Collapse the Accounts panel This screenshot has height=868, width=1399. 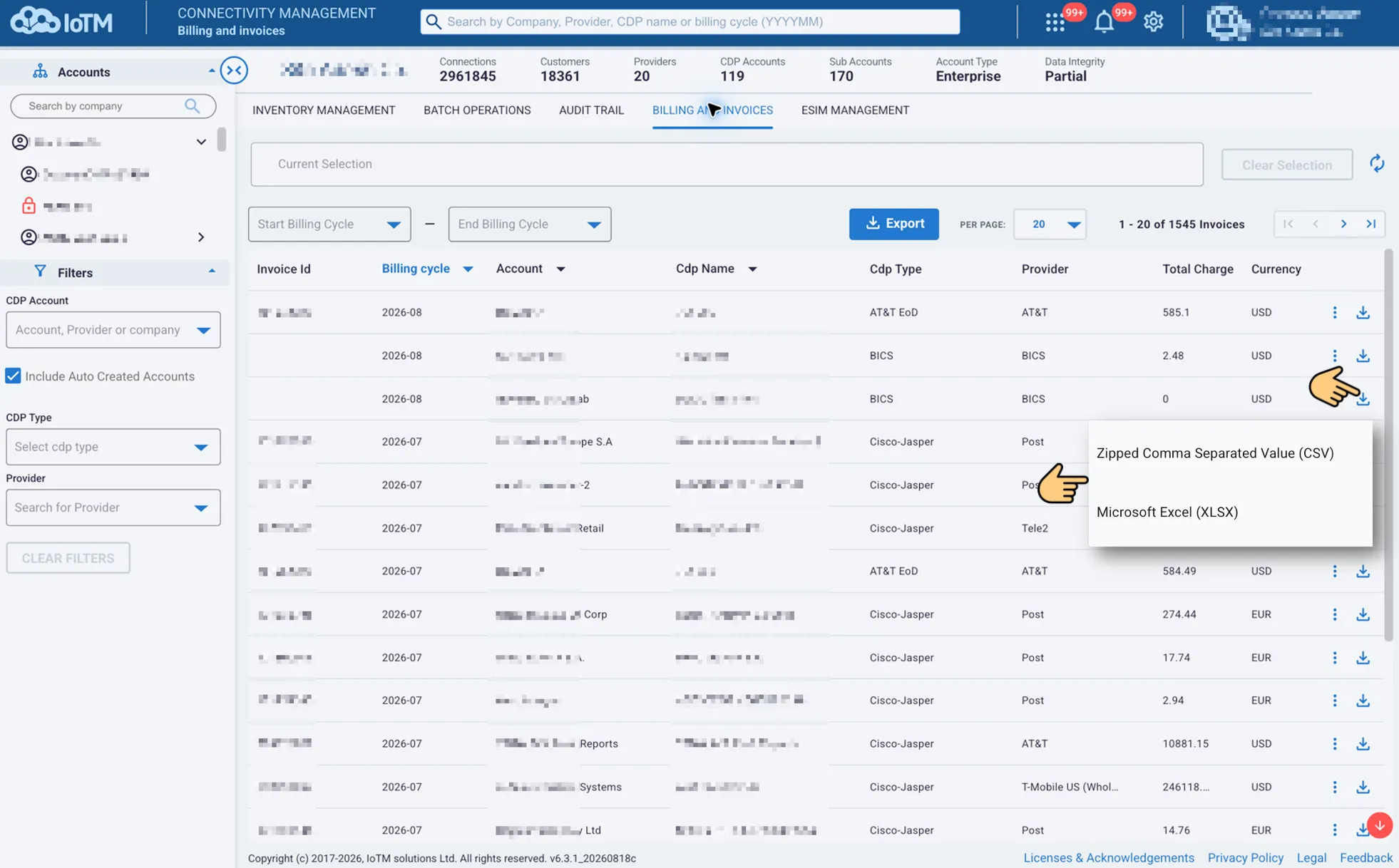tap(212, 71)
